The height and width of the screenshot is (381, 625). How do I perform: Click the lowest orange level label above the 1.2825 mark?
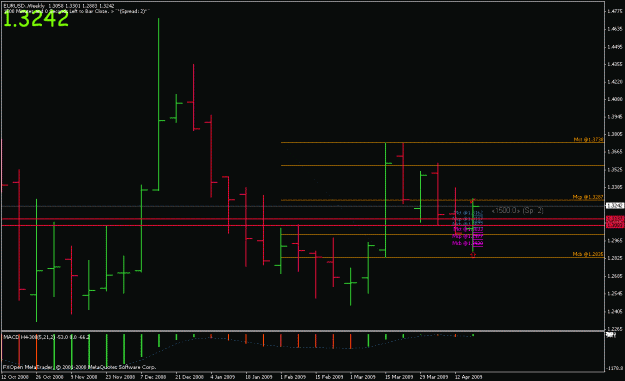coord(588,254)
